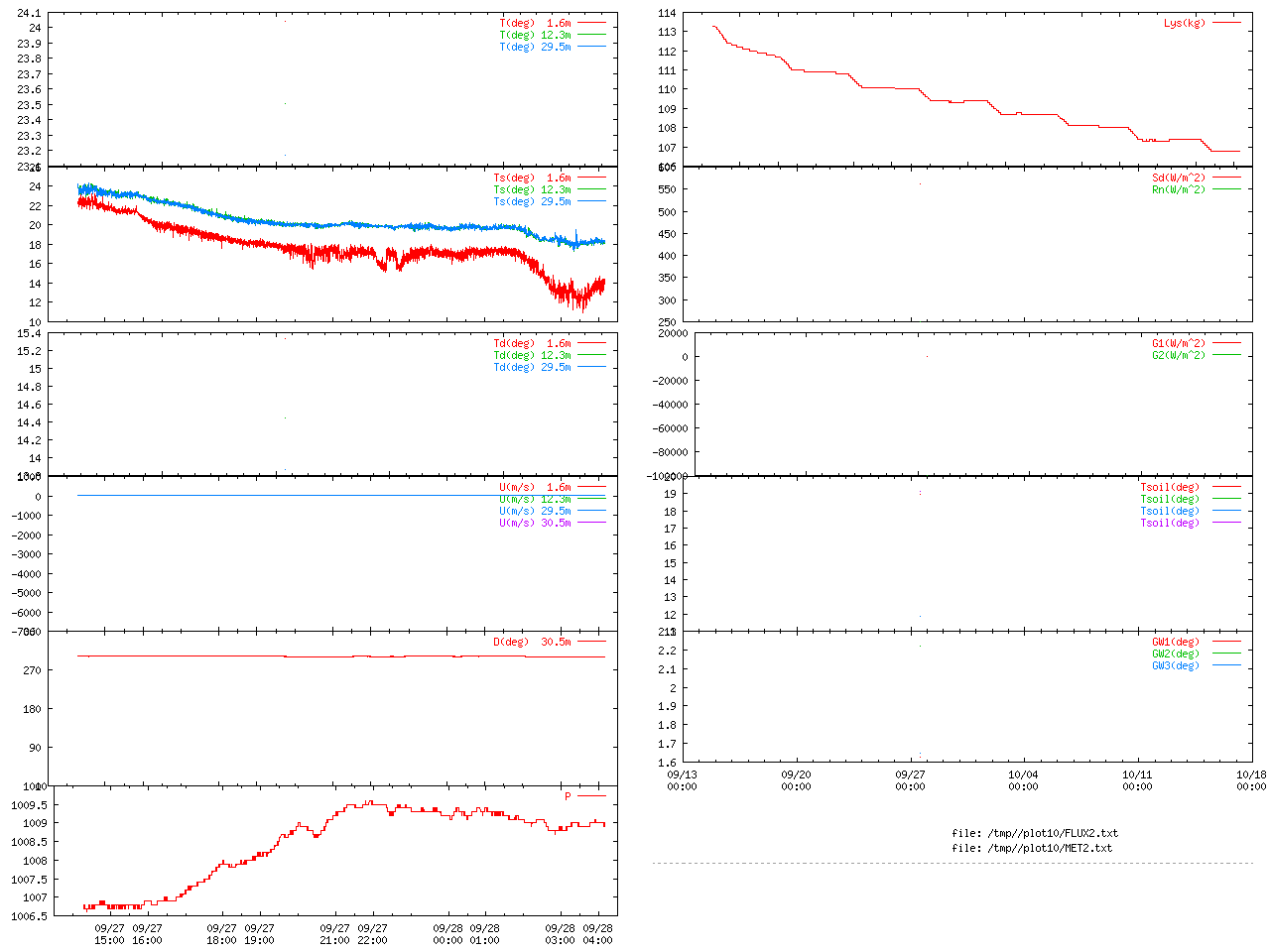Click the 'file: /tmp//plot10/FLUX2.txt' text
Image resolution: width=1270 pixels, height=952 pixels.
pos(1035,833)
